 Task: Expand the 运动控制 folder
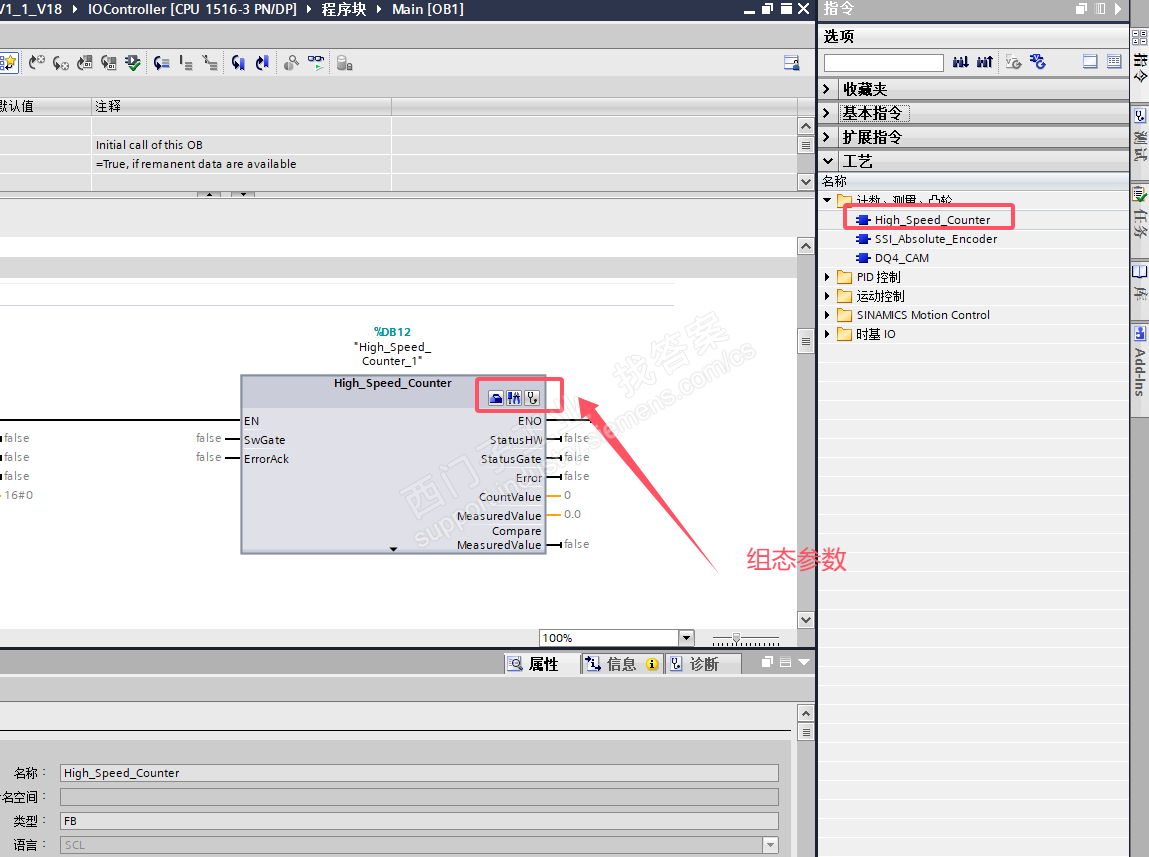(827, 296)
